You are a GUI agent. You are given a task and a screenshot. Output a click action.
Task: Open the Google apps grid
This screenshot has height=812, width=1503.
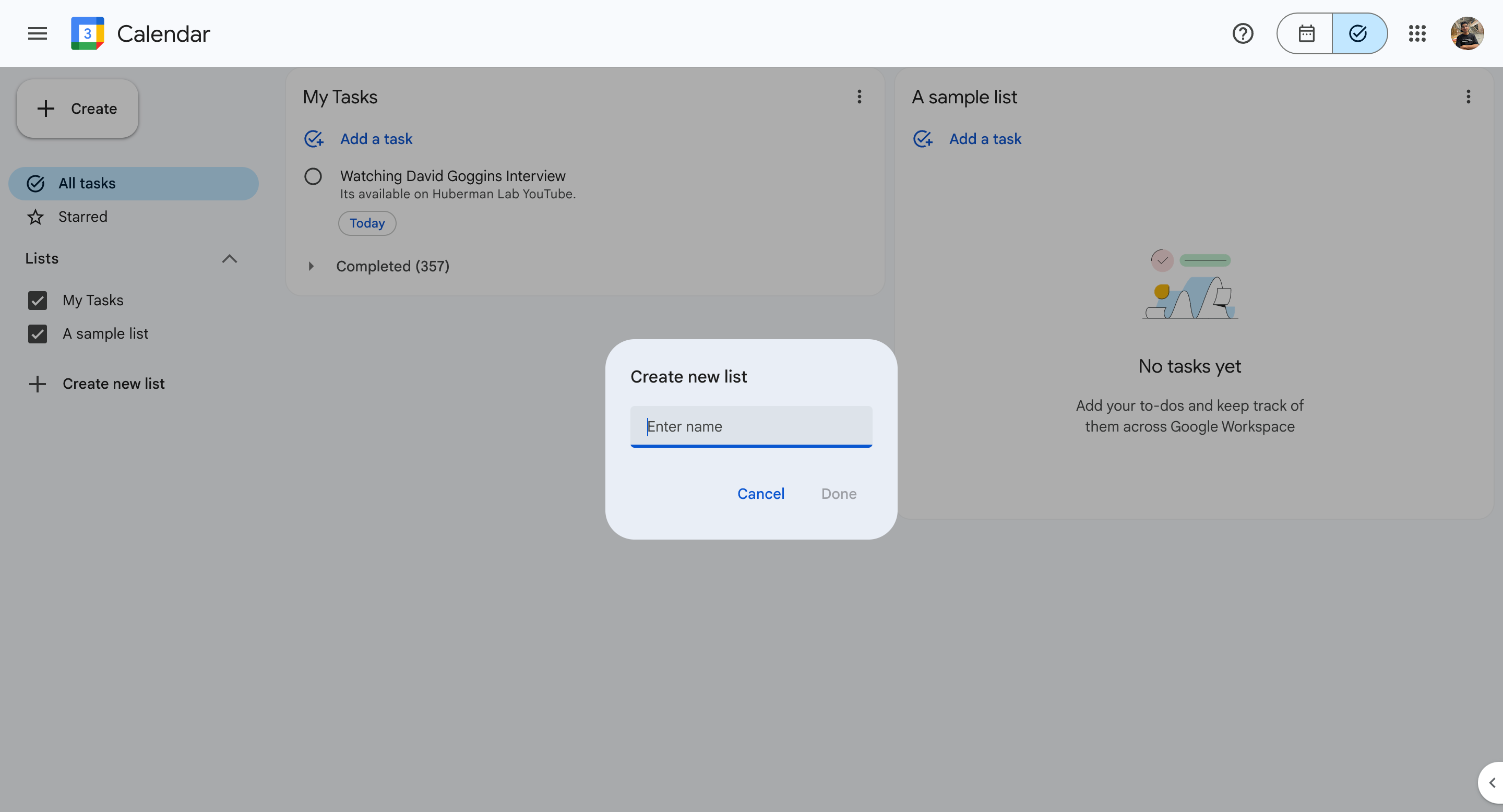point(1417,33)
